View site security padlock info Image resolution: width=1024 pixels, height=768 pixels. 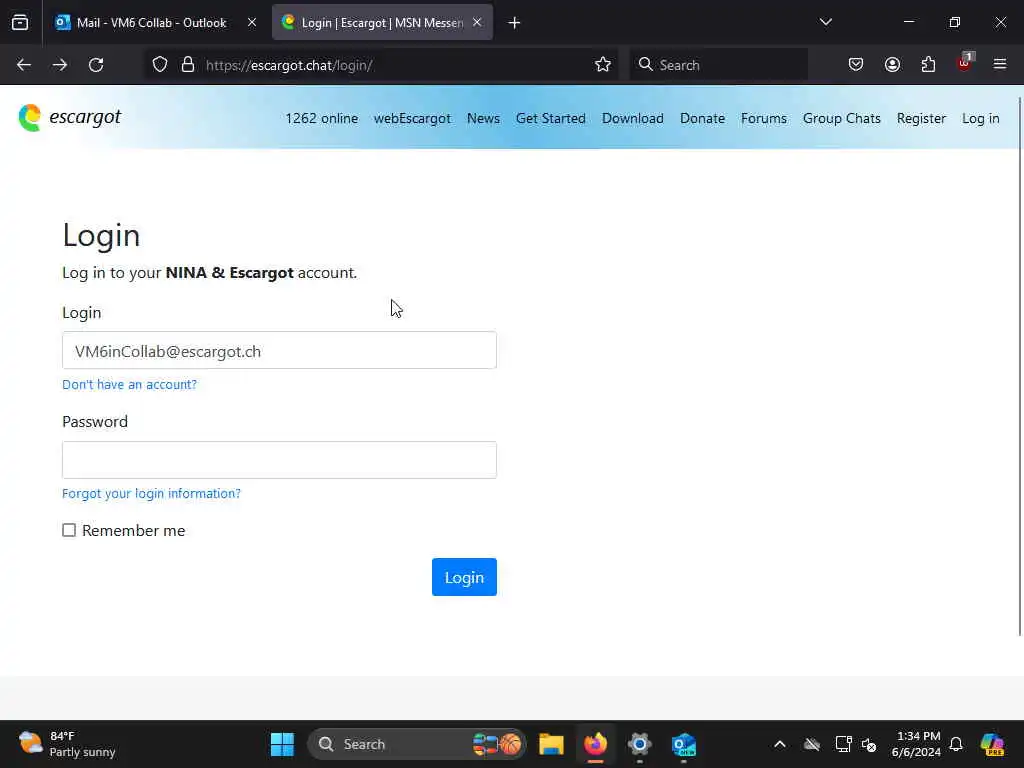click(188, 65)
